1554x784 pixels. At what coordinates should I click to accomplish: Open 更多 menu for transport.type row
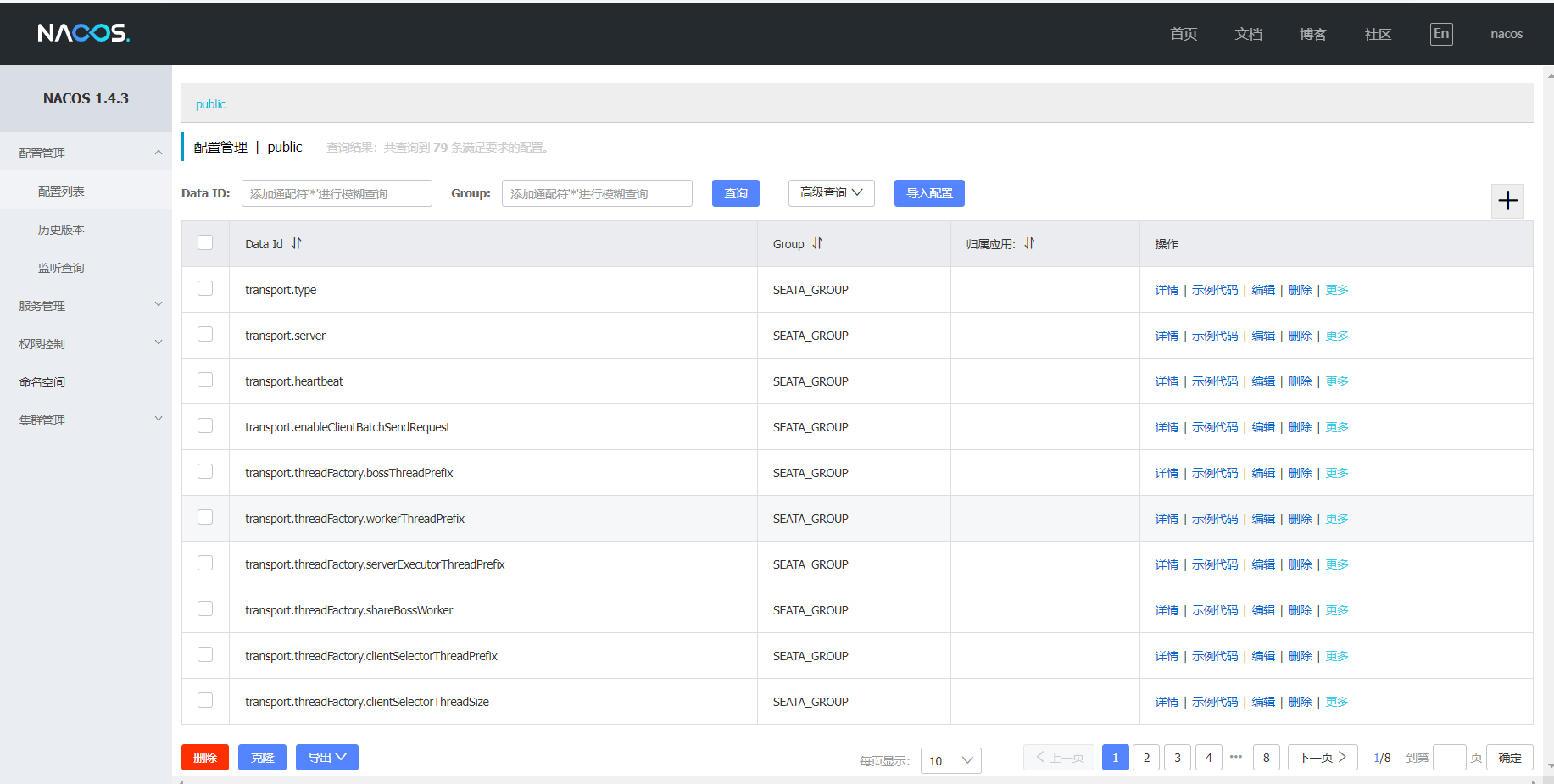pos(1337,290)
